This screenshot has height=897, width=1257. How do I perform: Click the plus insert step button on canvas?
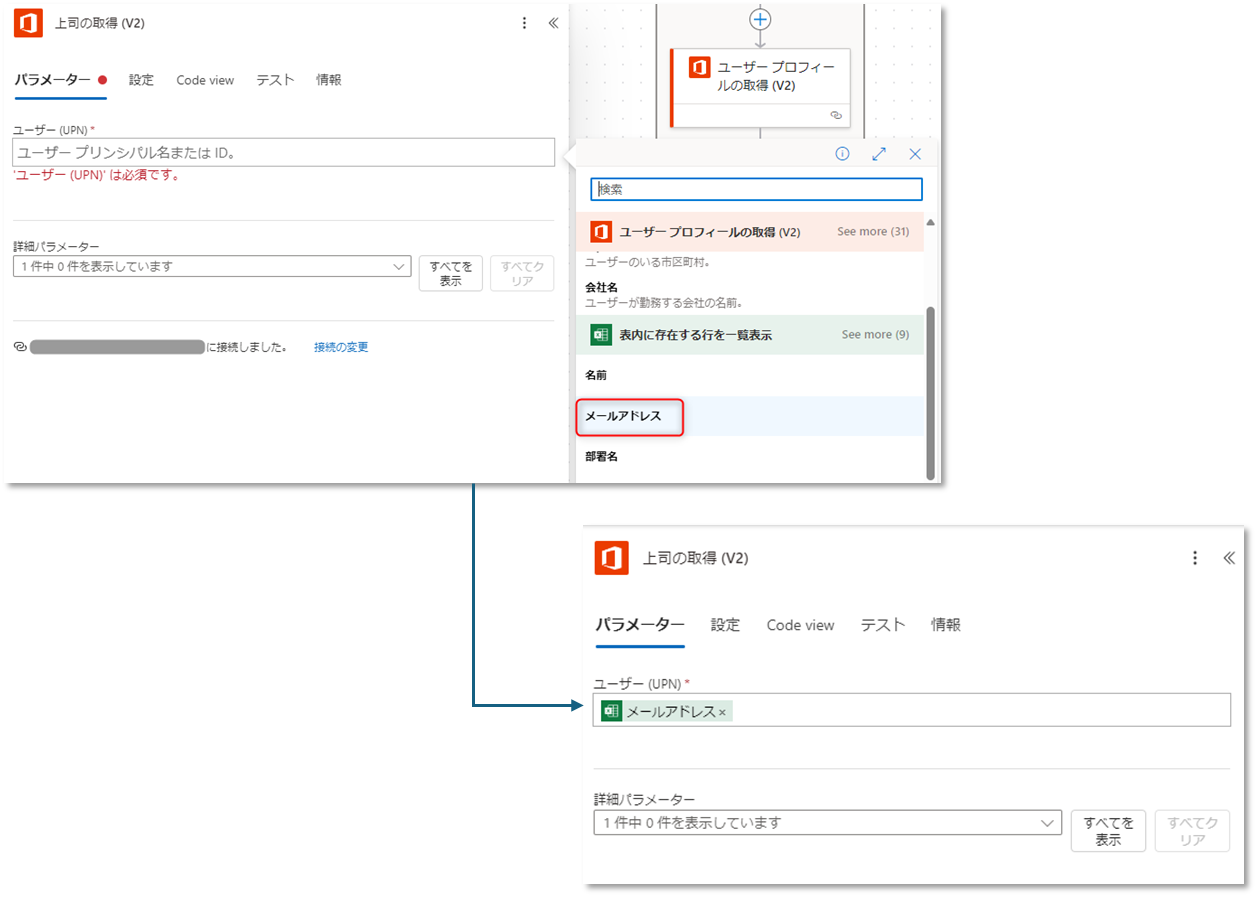[760, 18]
